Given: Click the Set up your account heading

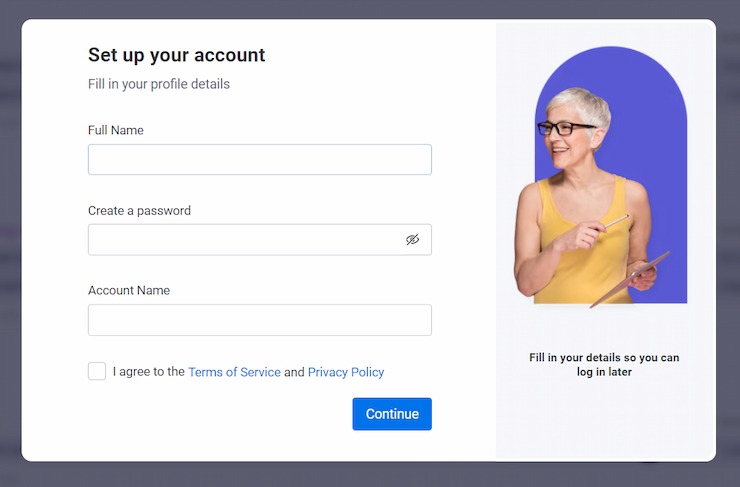Looking at the screenshot, I should coord(177,55).
